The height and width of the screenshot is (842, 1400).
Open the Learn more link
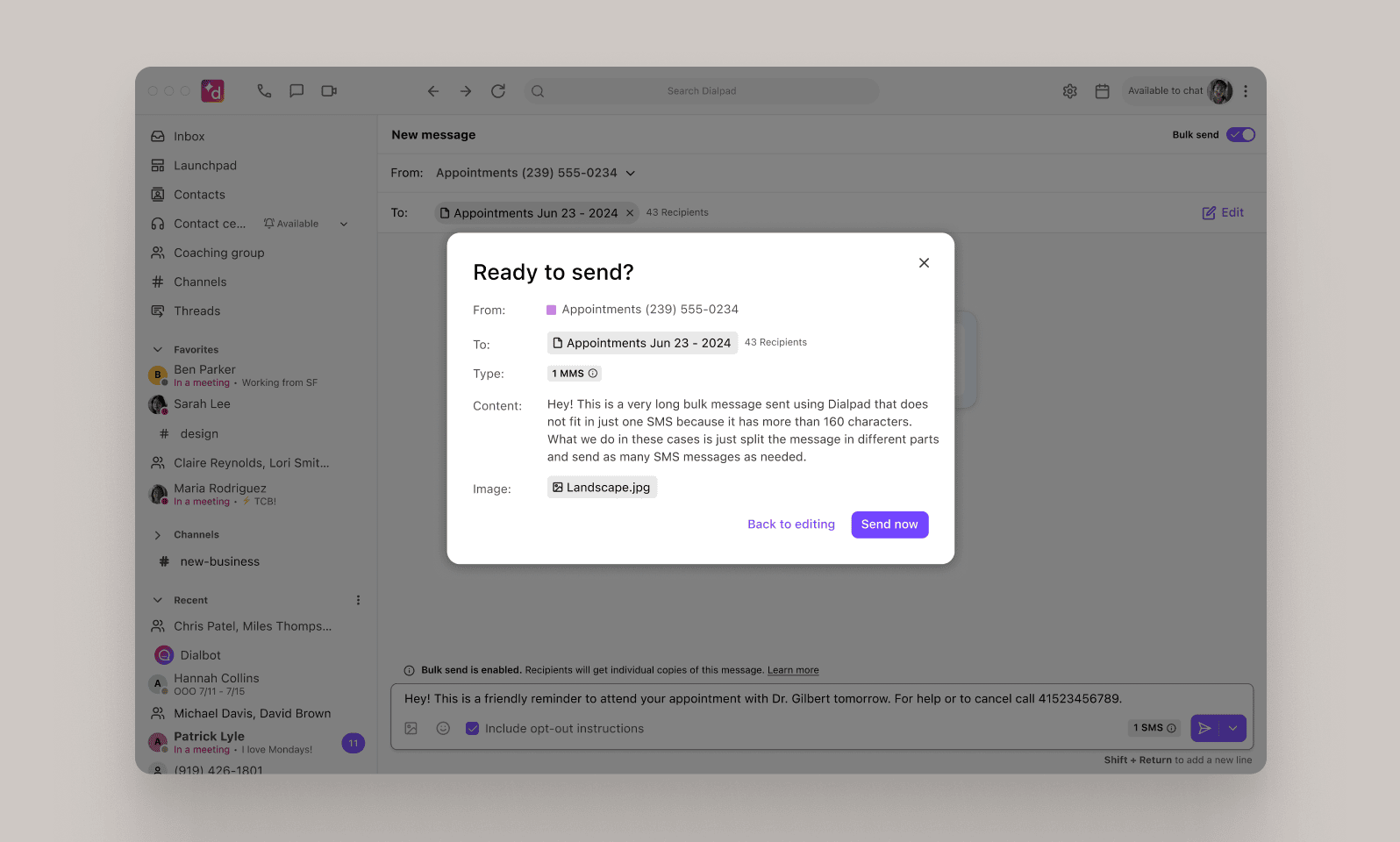point(793,670)
